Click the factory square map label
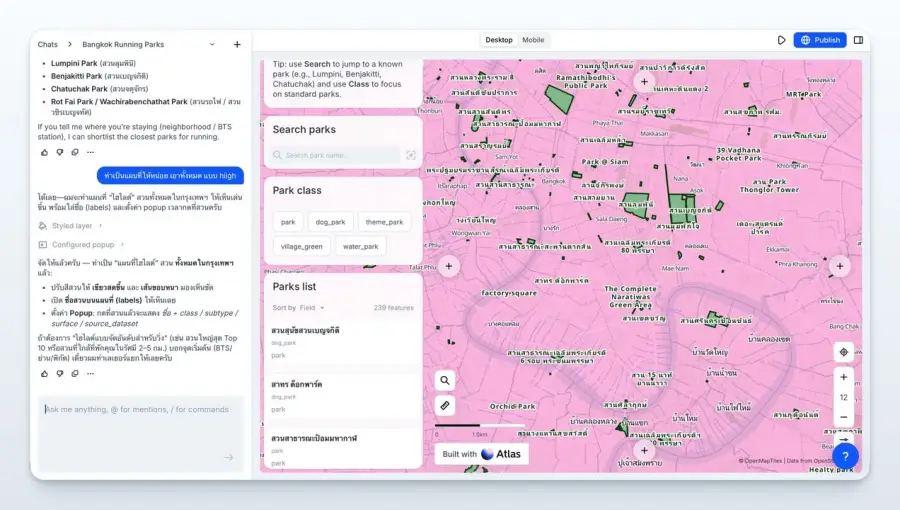 pyautogui.click(x=509, y=293)
